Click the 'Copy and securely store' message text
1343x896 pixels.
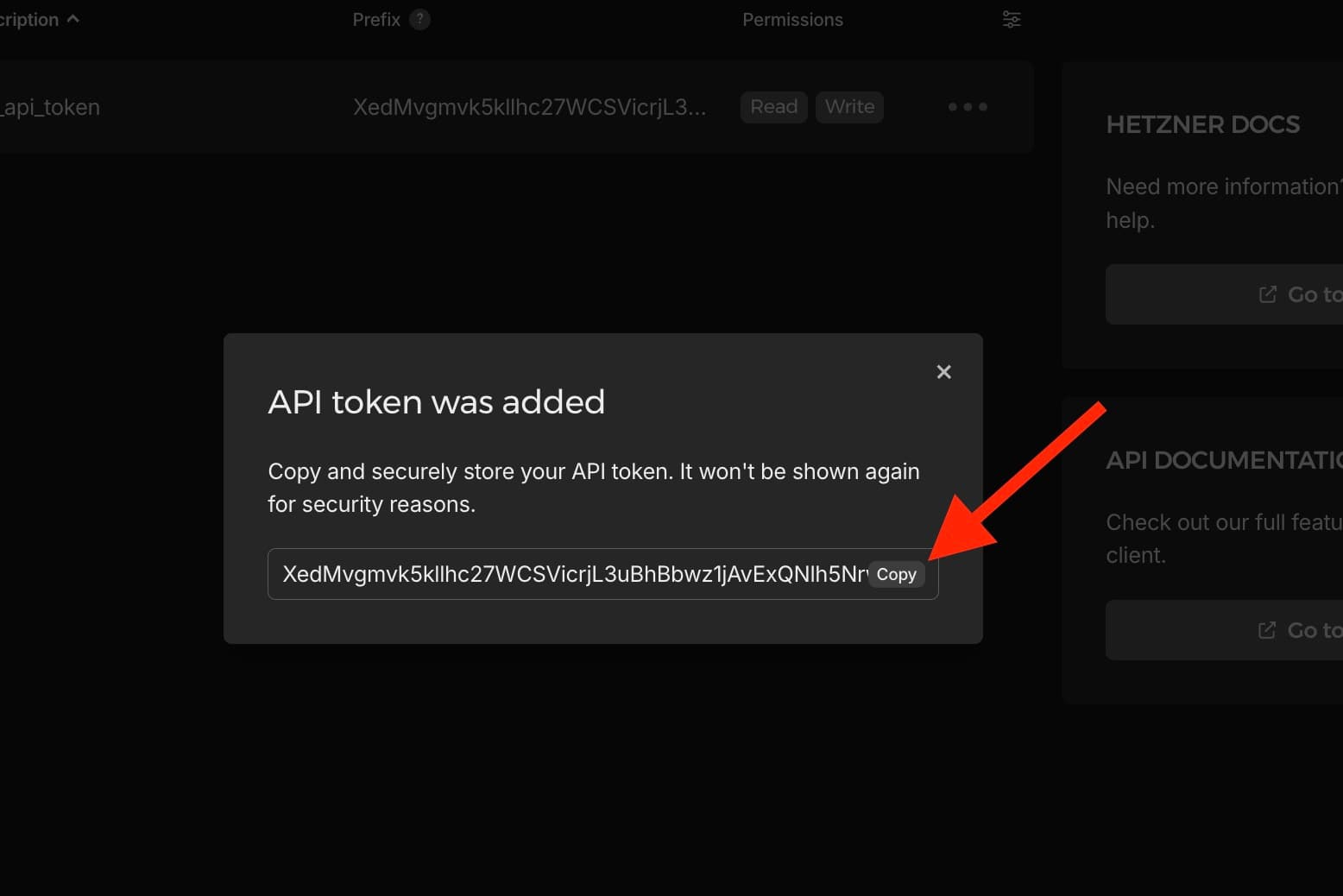coord(594,488)
